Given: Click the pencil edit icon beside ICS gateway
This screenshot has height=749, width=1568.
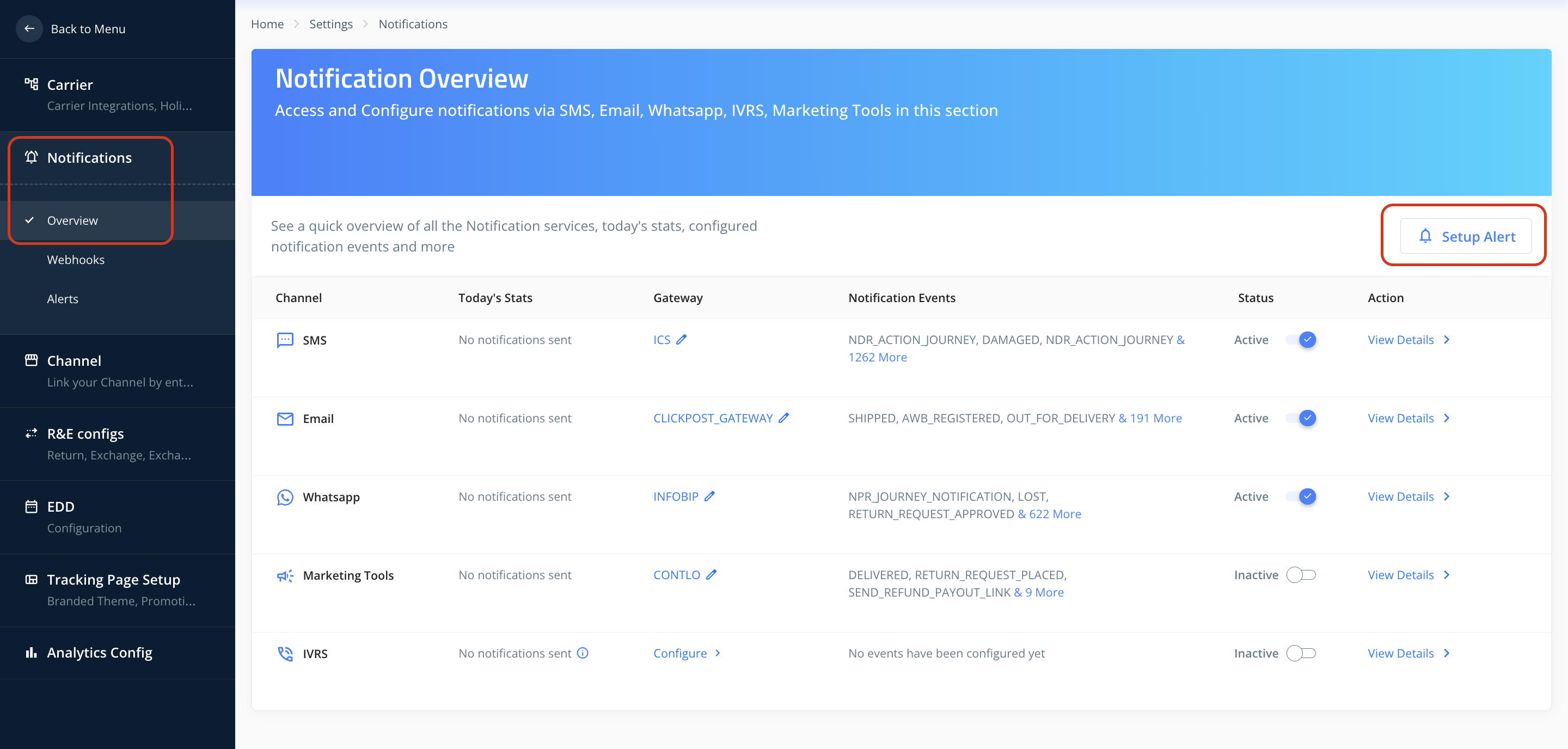Looking at the screenshot, I should click(681, 340).
